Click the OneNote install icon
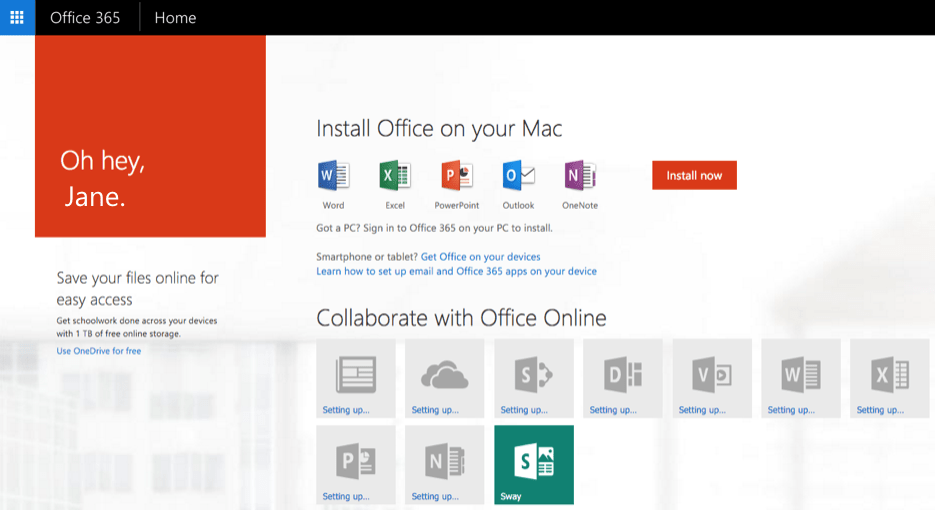This screenshot has width=935, height=510. click(x=580, y=175)
